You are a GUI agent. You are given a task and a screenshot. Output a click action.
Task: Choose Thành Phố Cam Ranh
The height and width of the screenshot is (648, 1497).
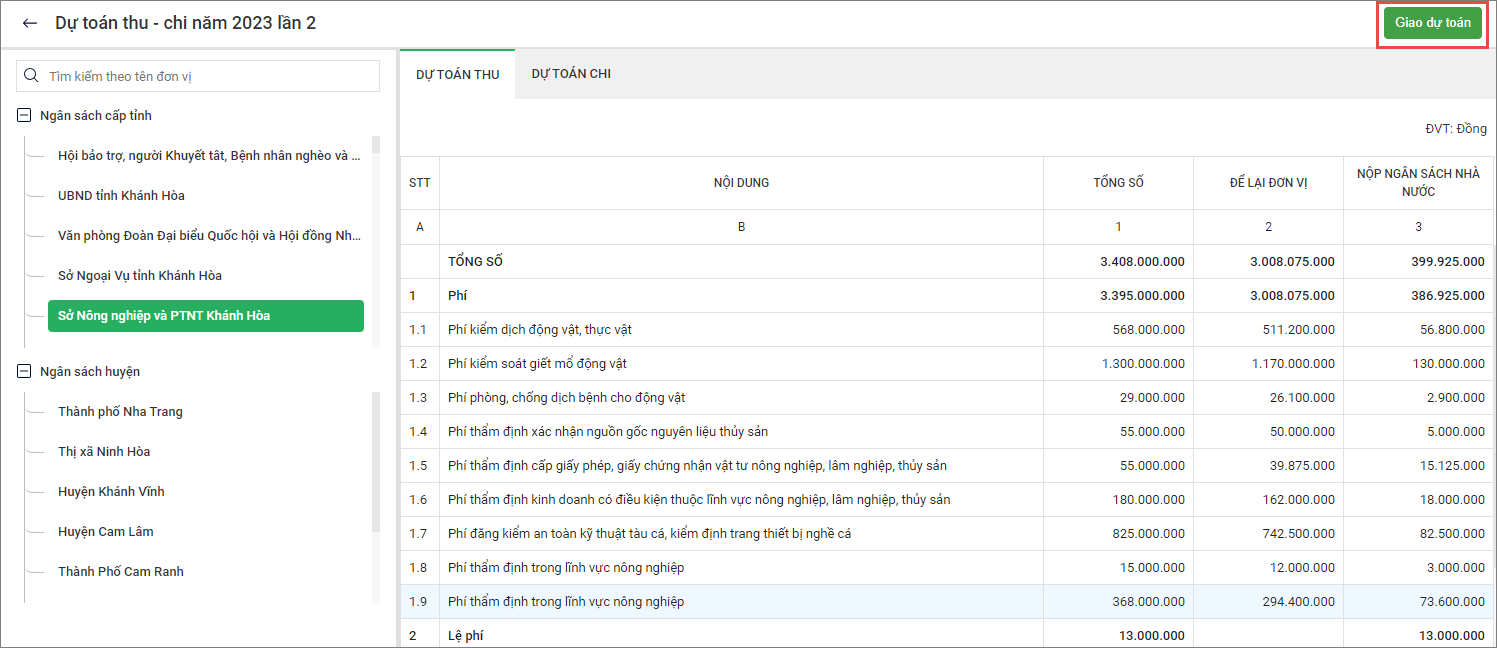121,572
